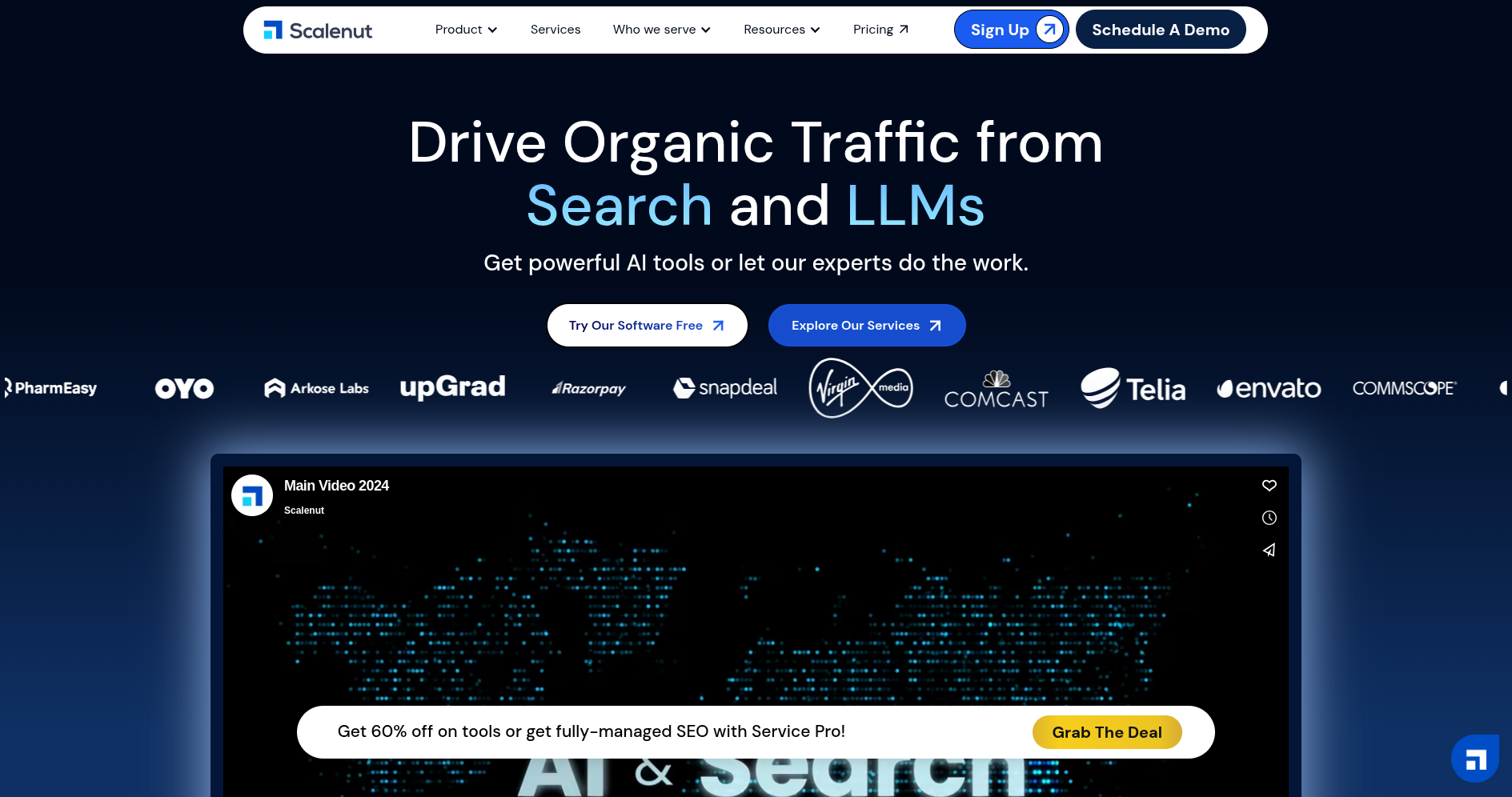The height and width of the screenshot is (797, 1512).
Task: Click the Virgin Media logo
Action: pyautogui.click(x=860, y=388)
